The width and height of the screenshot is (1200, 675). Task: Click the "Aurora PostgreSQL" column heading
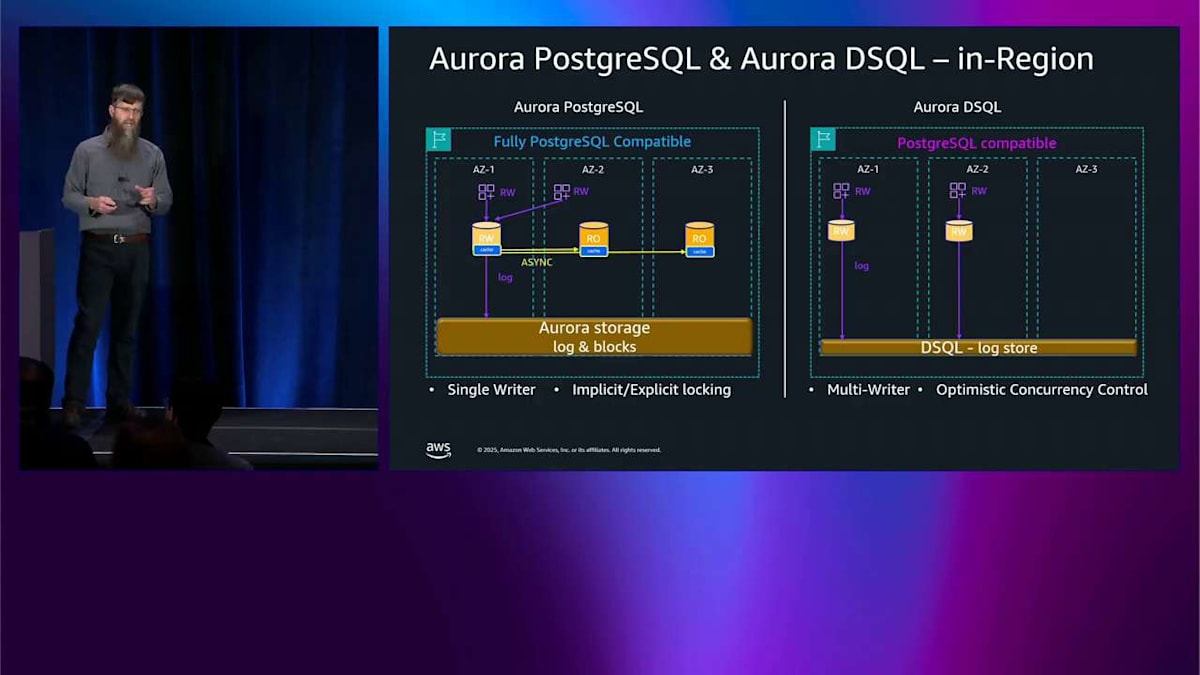(578, 107)
